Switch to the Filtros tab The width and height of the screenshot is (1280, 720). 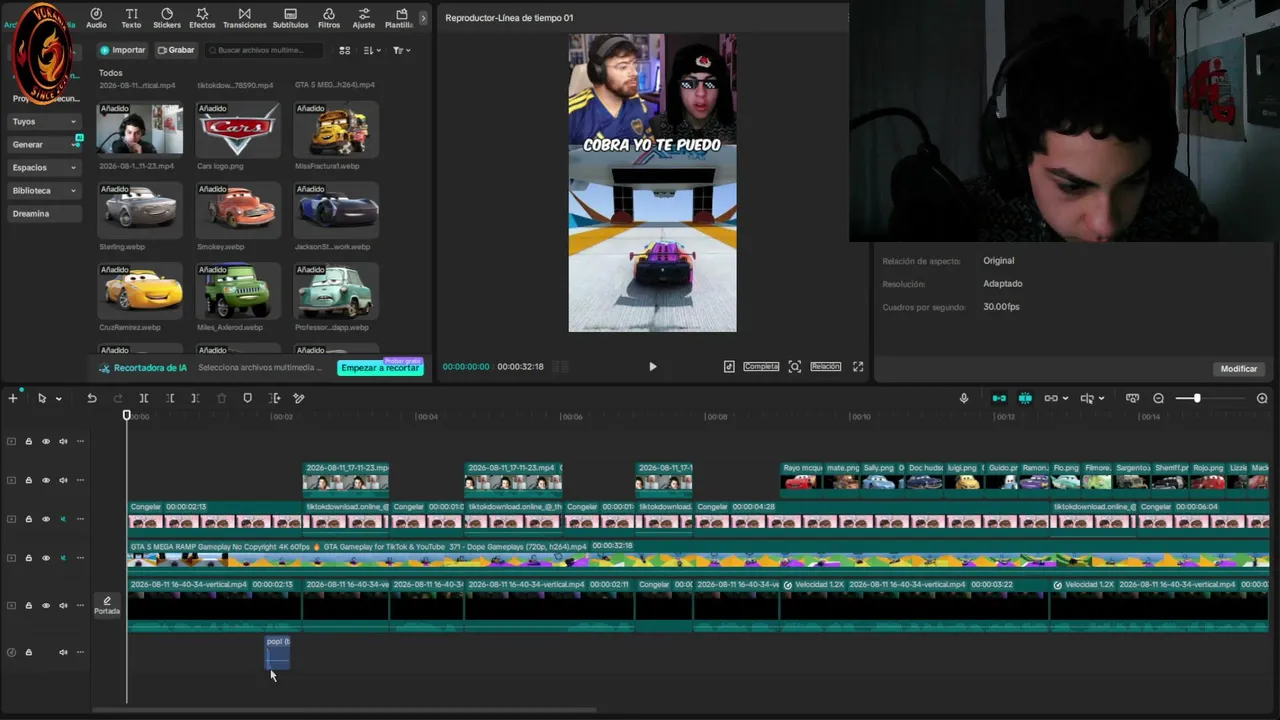(x=329, y=18)
